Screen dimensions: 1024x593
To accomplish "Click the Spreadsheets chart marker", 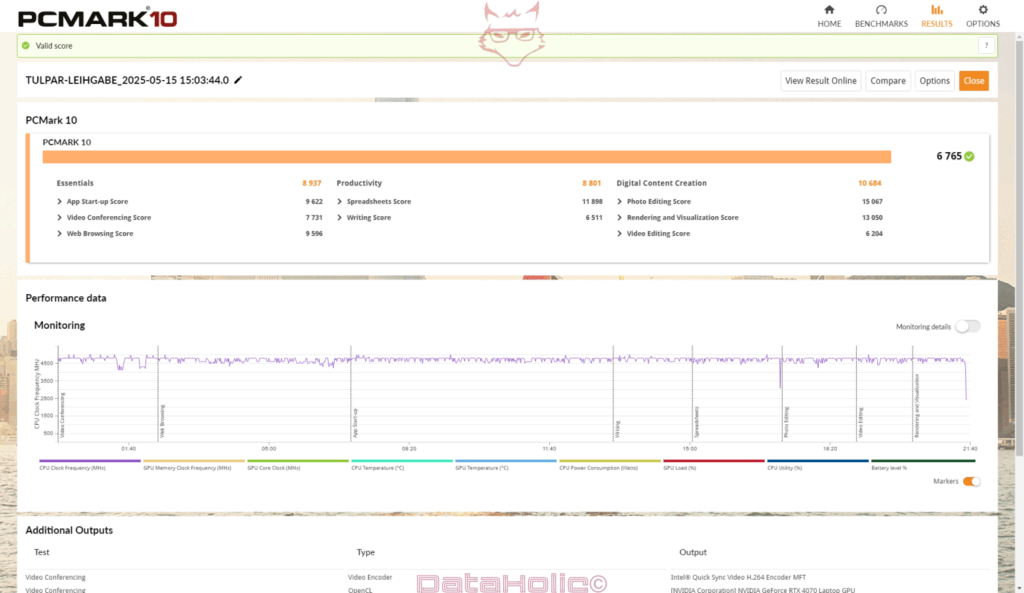I will tap(697, 422).
